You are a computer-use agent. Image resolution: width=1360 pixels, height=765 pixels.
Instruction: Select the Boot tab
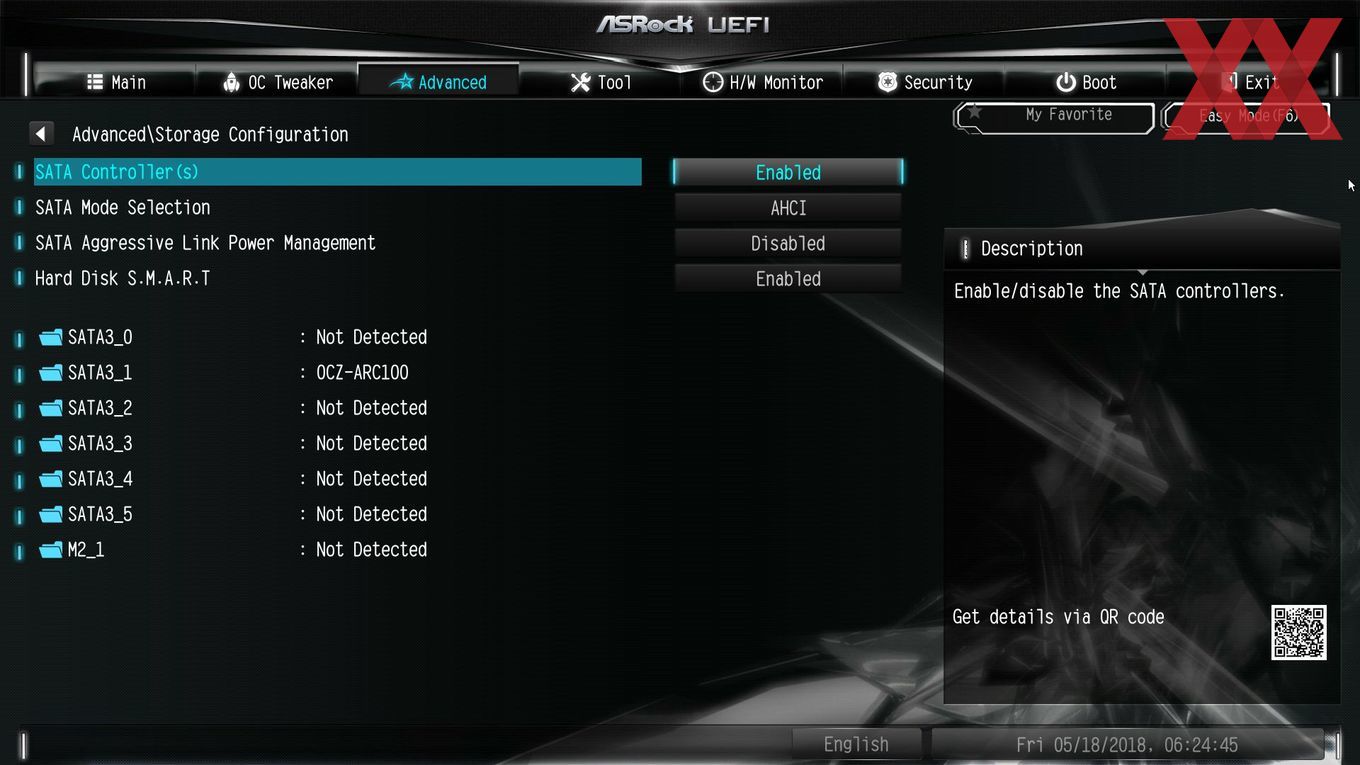[x=1086, y=82]
